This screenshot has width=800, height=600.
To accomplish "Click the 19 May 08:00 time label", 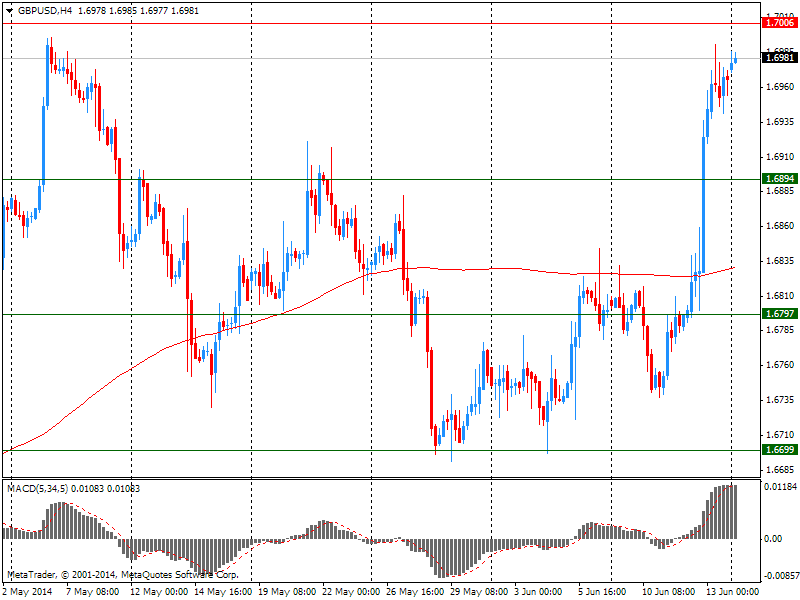I will pyautogui.click(x=287, y=592).
